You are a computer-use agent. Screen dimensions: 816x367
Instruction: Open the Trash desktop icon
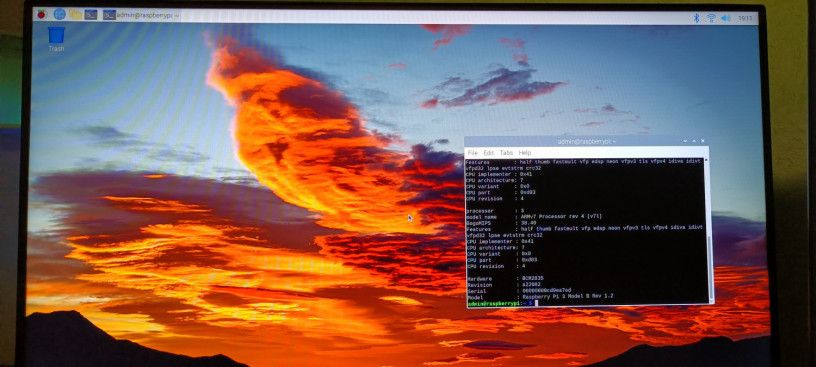[x=56, y=39]
